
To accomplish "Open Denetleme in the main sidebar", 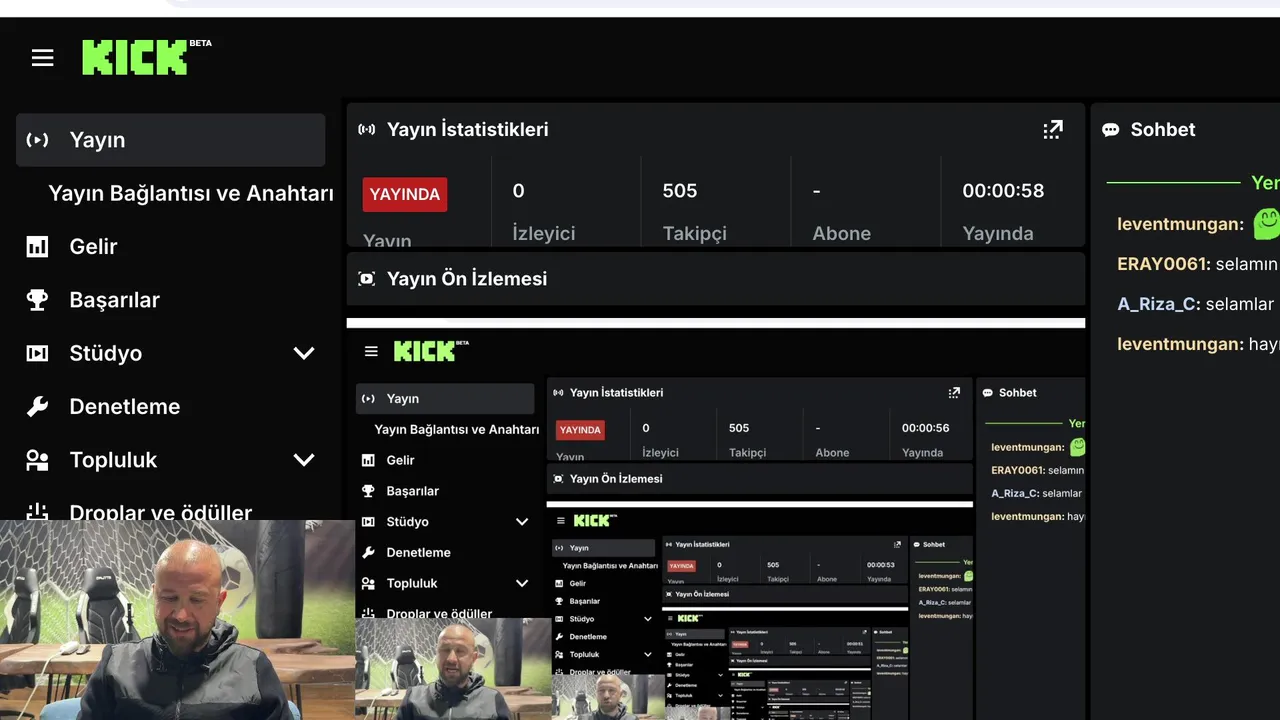I will tap(124, 406).
